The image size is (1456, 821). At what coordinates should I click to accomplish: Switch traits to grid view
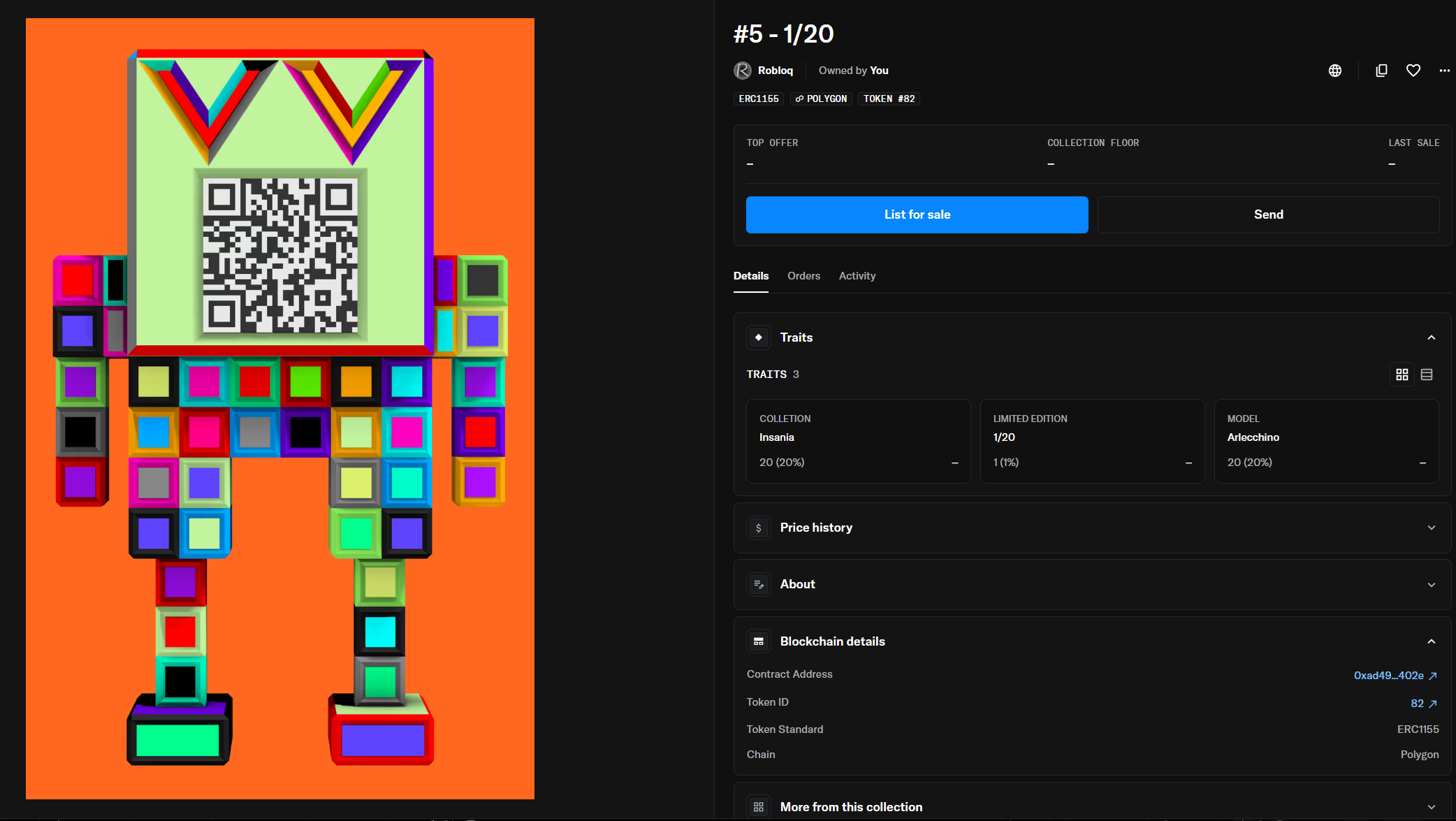[1402, 375]
